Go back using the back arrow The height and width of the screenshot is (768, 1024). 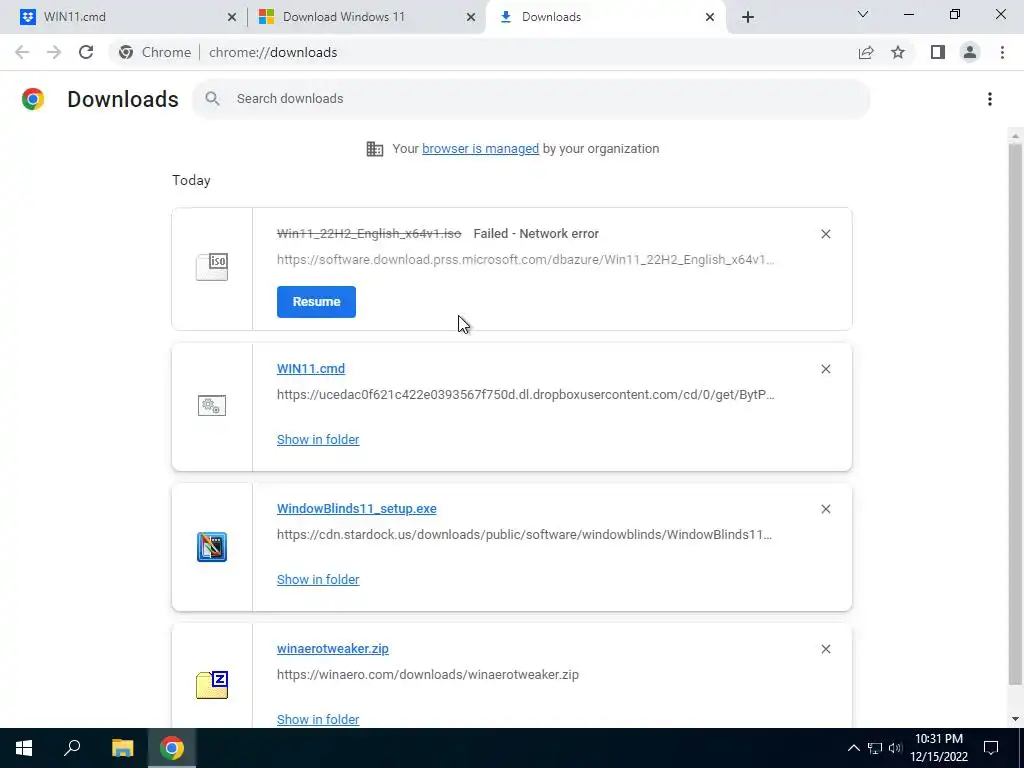(x=22, y=52)
